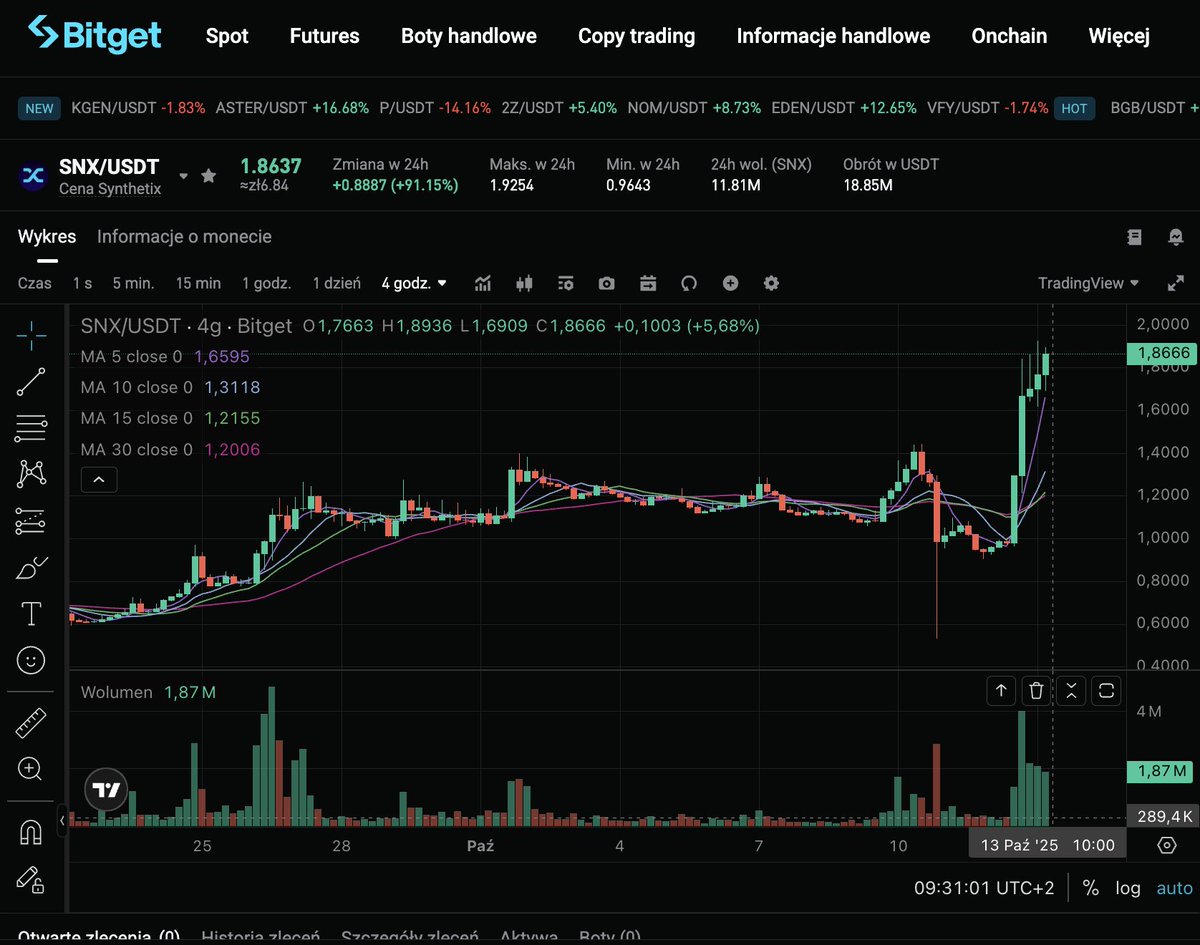Move the Volume pane up
The image size is (1200, 945).
(1001, 690)
